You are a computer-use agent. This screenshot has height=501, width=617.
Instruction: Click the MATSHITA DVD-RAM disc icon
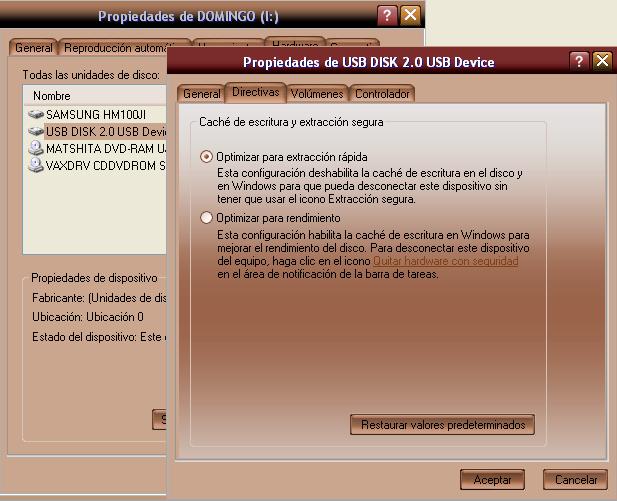[36, 148]
